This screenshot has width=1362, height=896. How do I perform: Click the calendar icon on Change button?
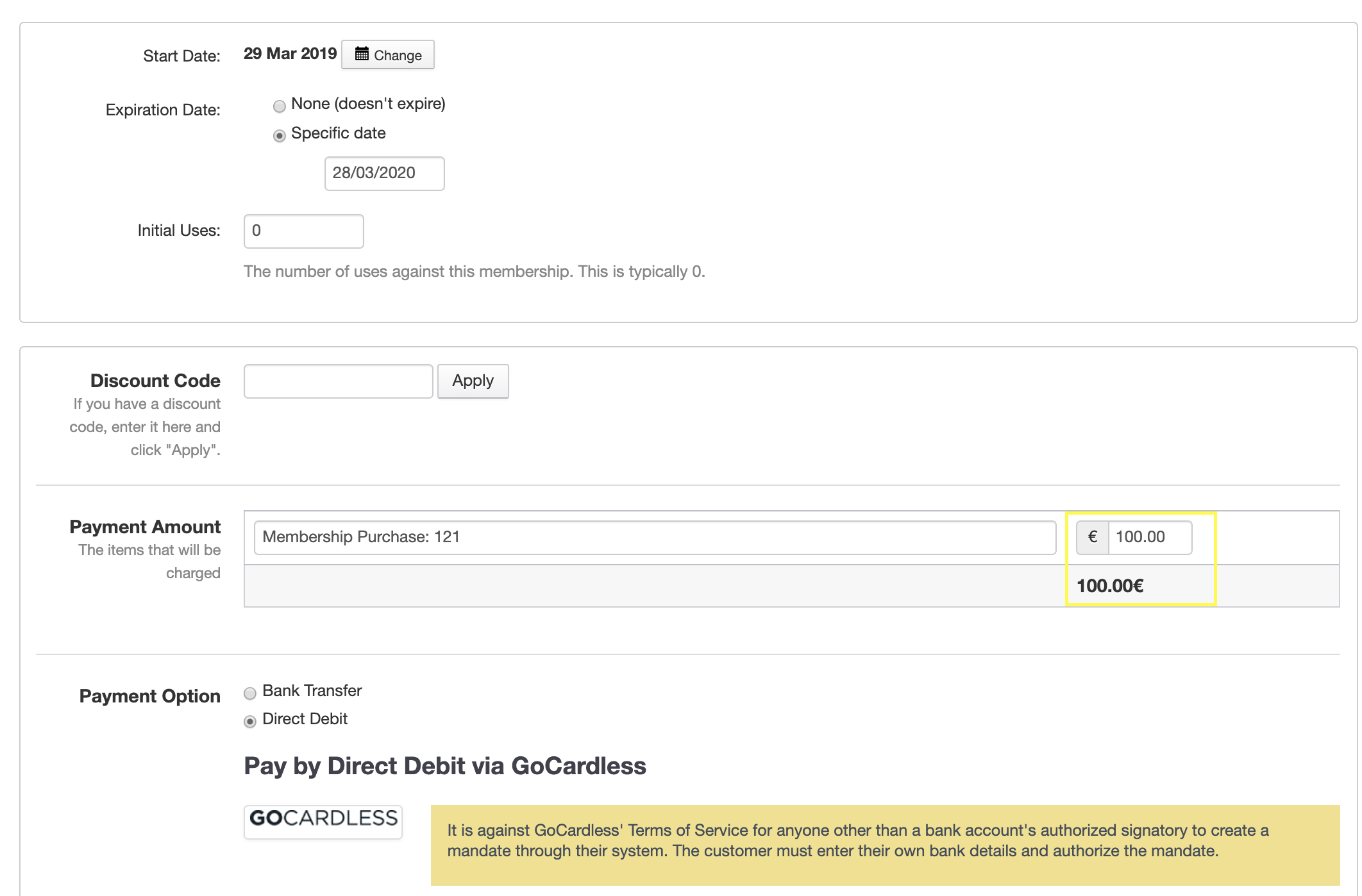(x=362, y=54)
